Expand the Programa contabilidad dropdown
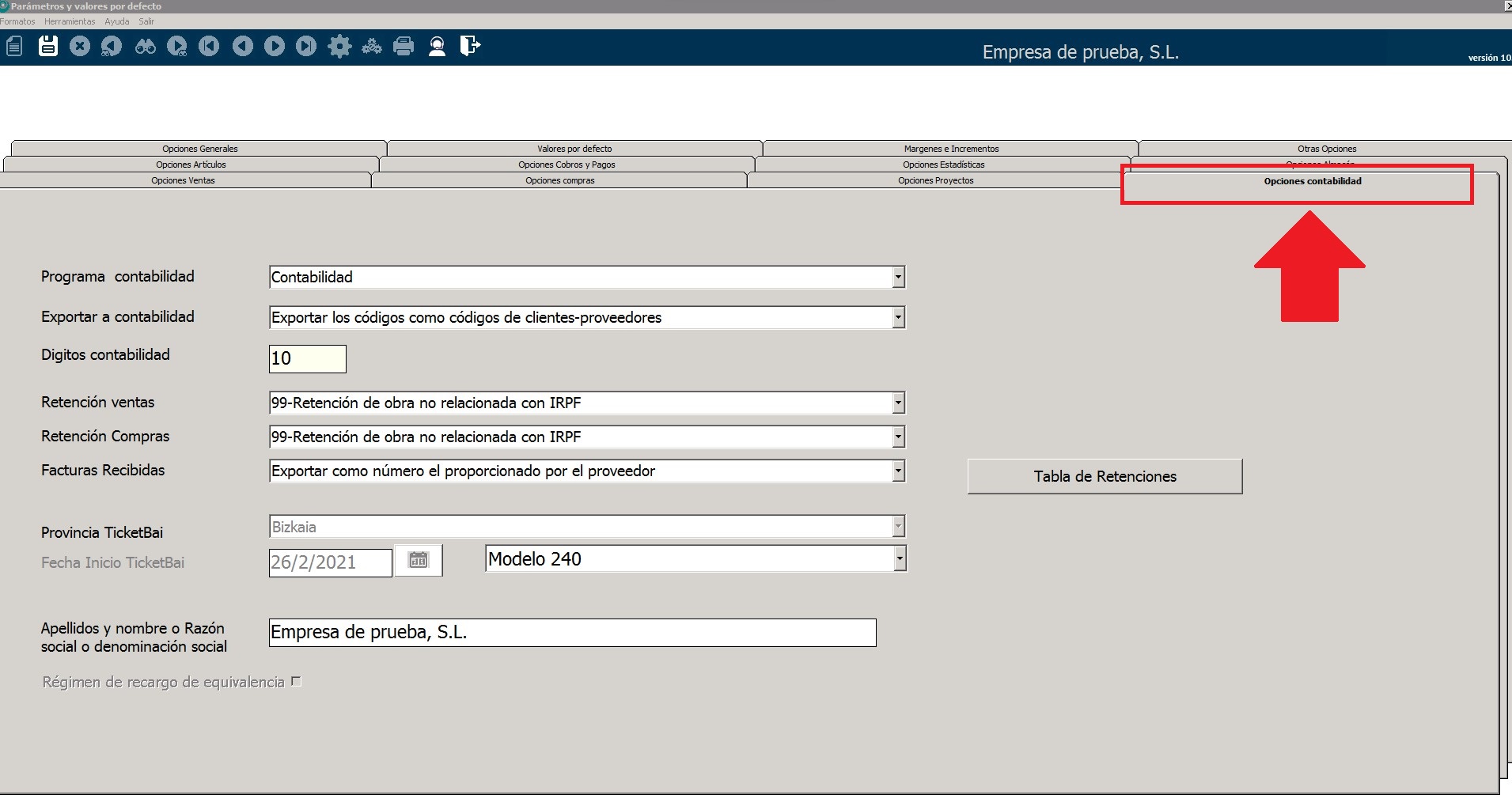1512x802 pixels. pos(898,277)
